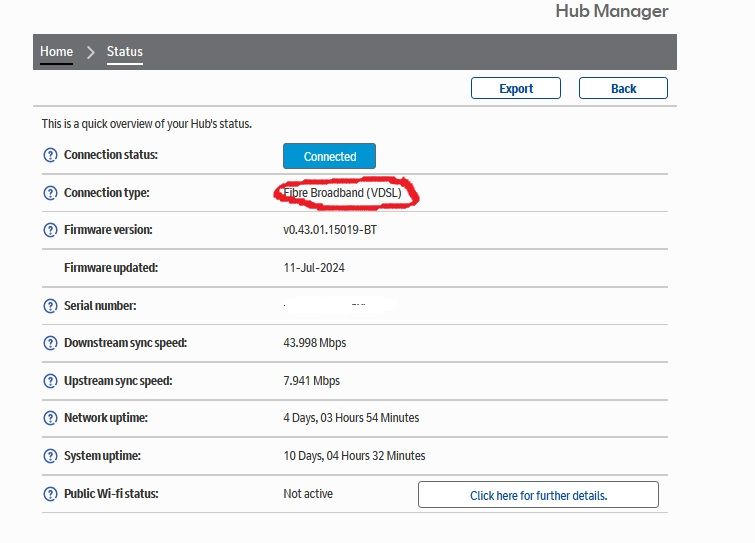Screen dimensions: 755x543
Task: Click the Export button
Action: click(x=516, y=88)
